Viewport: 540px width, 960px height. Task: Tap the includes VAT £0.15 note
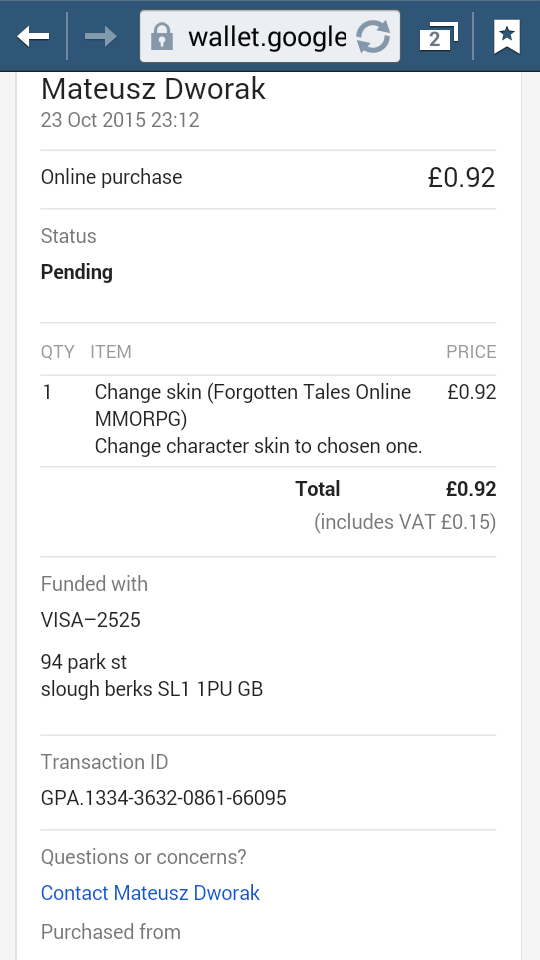pyautogui.click(x=405, y=522)
